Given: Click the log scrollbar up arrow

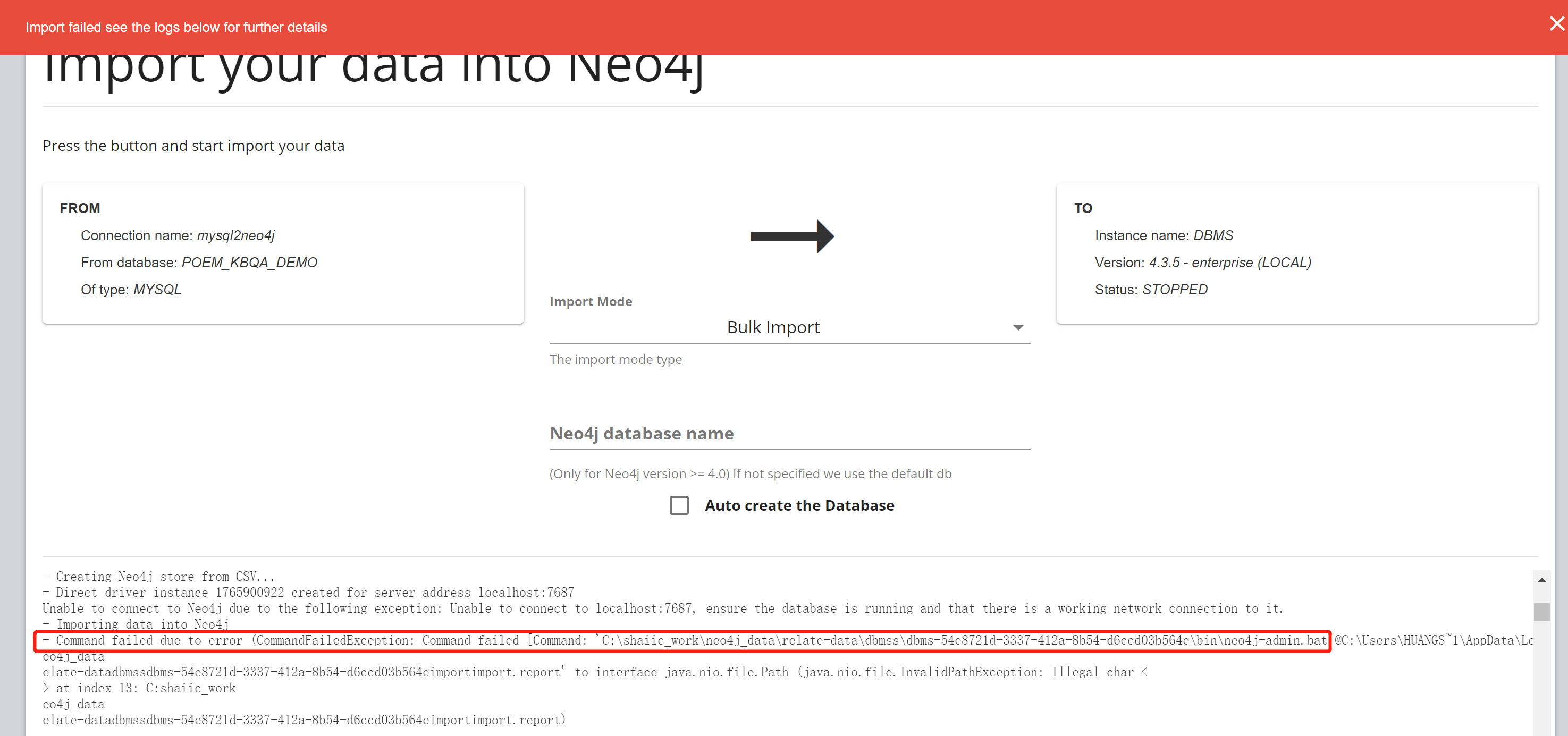Looking at the screenshot, I should pyautogui.click(x=1541, y=580).
